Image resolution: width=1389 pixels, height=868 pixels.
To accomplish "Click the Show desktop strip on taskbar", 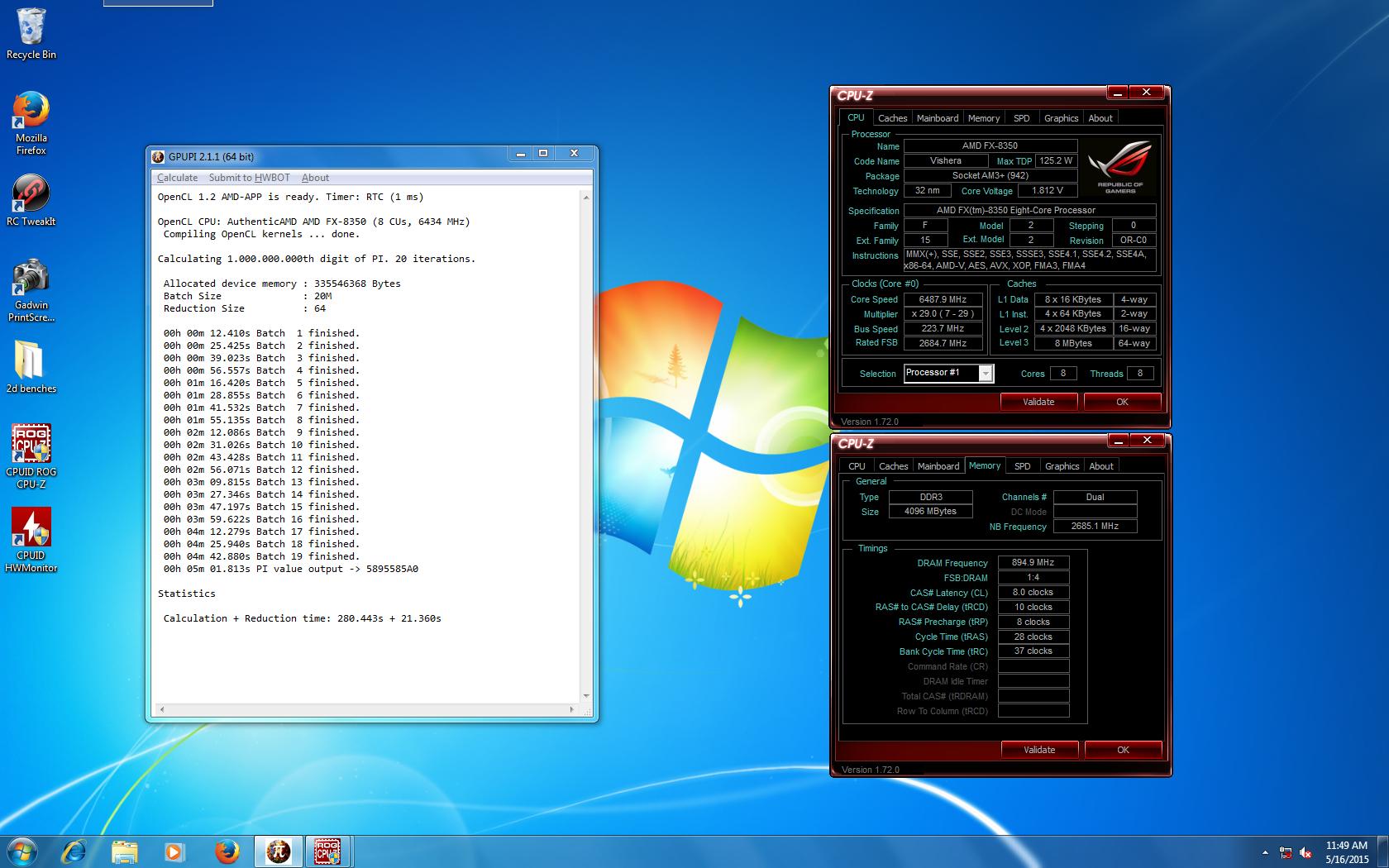I will click(1383, 852).
